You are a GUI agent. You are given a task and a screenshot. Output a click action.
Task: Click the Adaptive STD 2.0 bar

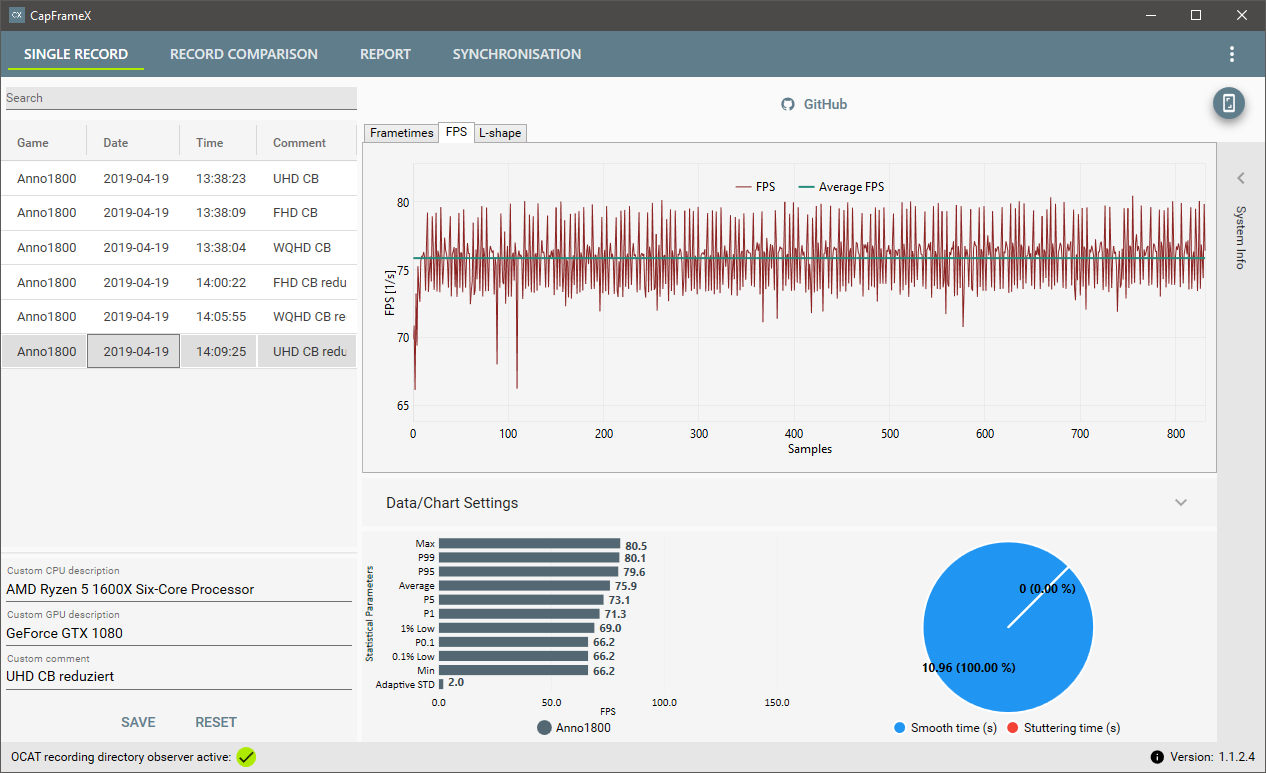click(441, 684)
